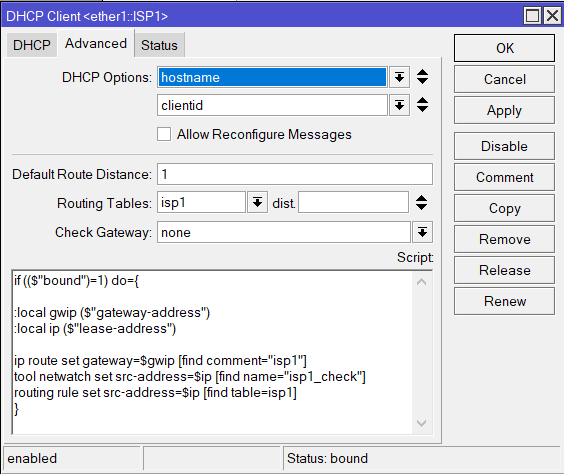Click the dist input field
The height and width of the screenshot is (474, 564).
(353, 202)
